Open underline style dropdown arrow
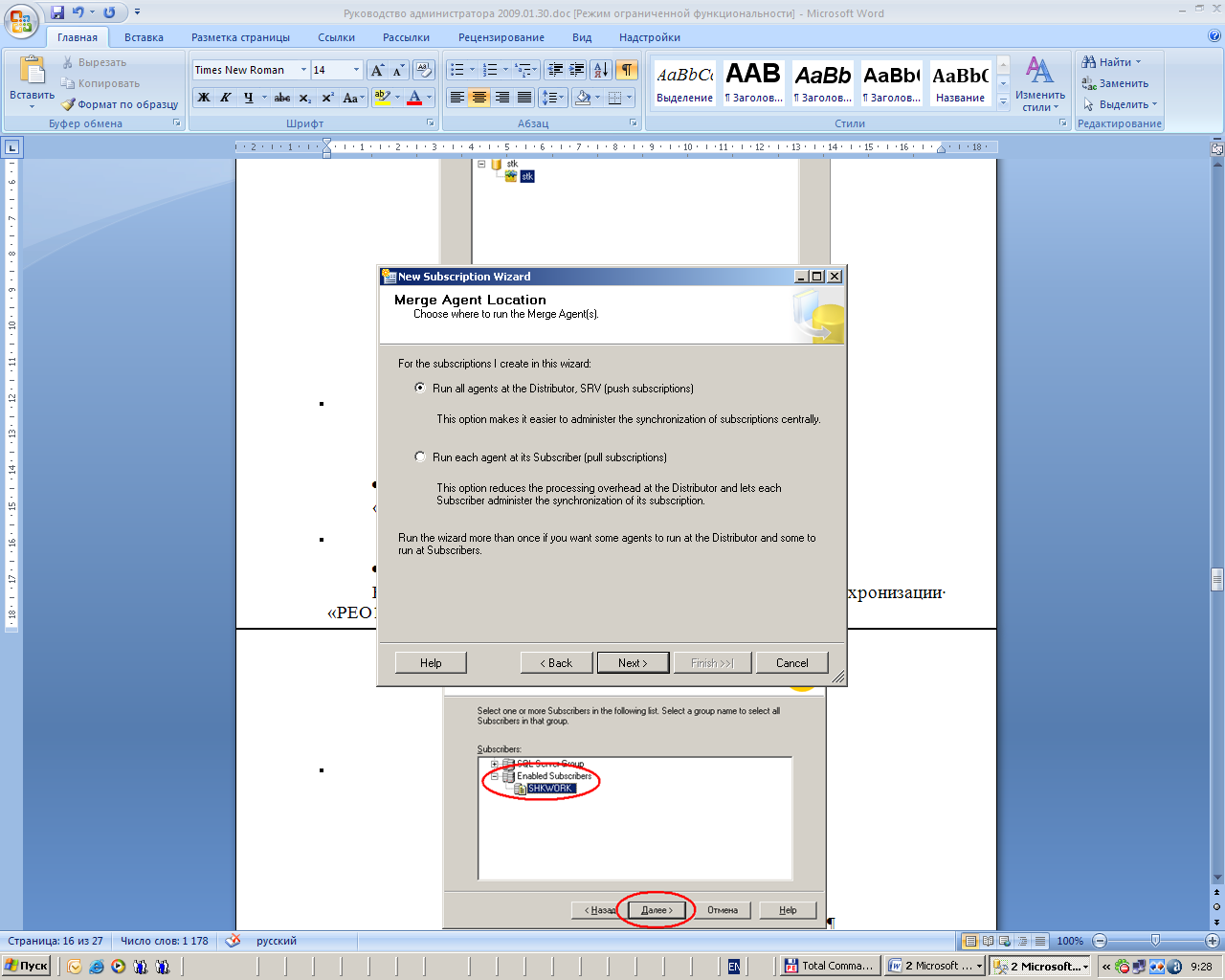 click(263, 98)
